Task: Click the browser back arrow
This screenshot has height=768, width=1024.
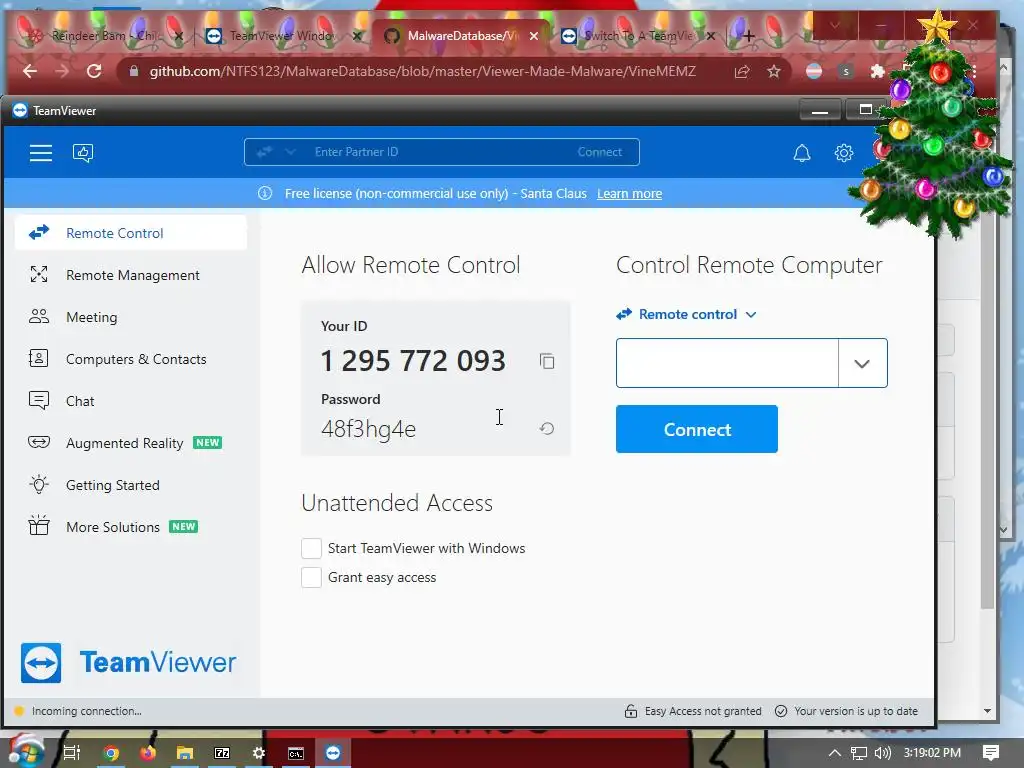Action: [x=30, y=71]
